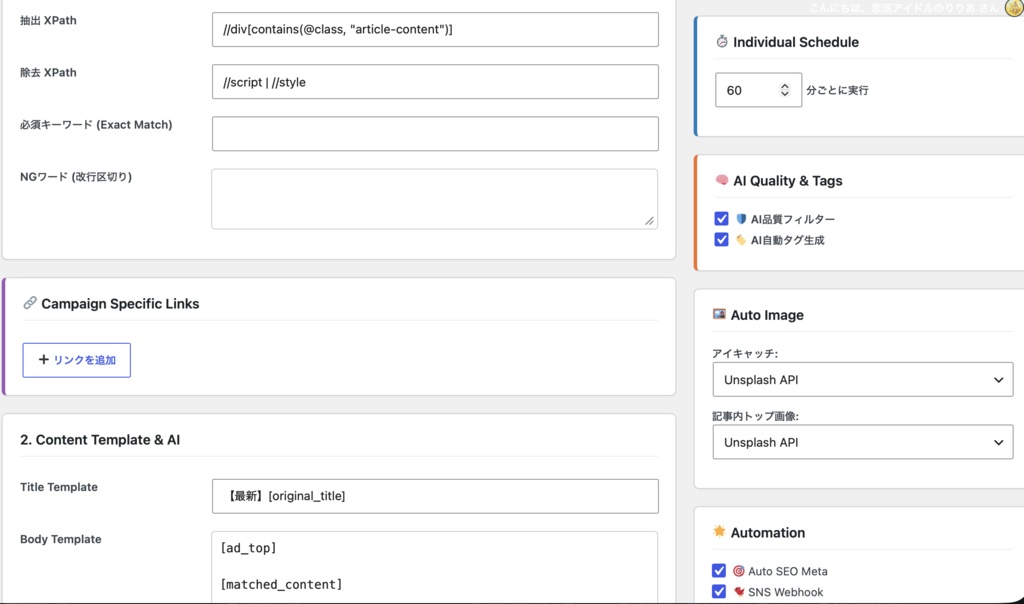
Task: Click the bird icon next to SNS Webhook
Action: (x=739, y=592)
